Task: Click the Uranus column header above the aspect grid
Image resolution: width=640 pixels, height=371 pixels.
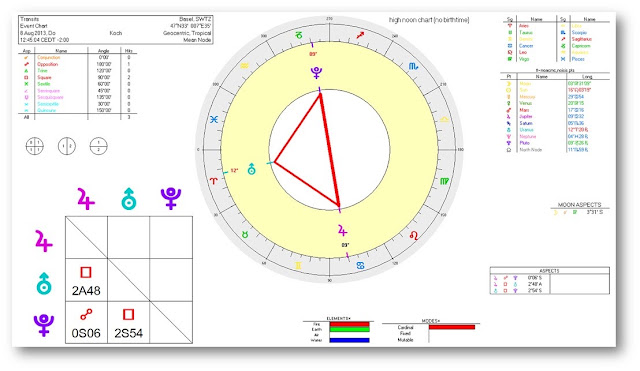Action: (129, 199)
